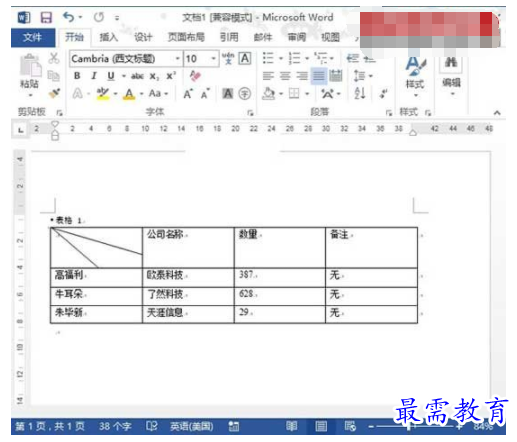Click table cell 欧泰科技
The image size is (517, 442).
click(188, 278)
